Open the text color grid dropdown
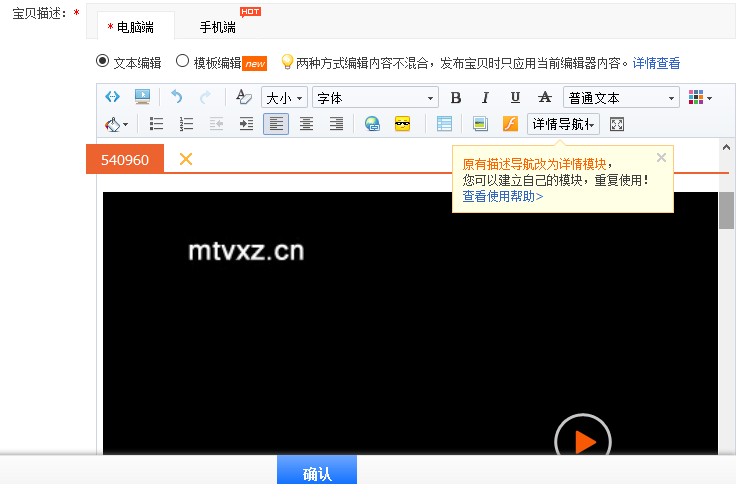 point(700,98)
